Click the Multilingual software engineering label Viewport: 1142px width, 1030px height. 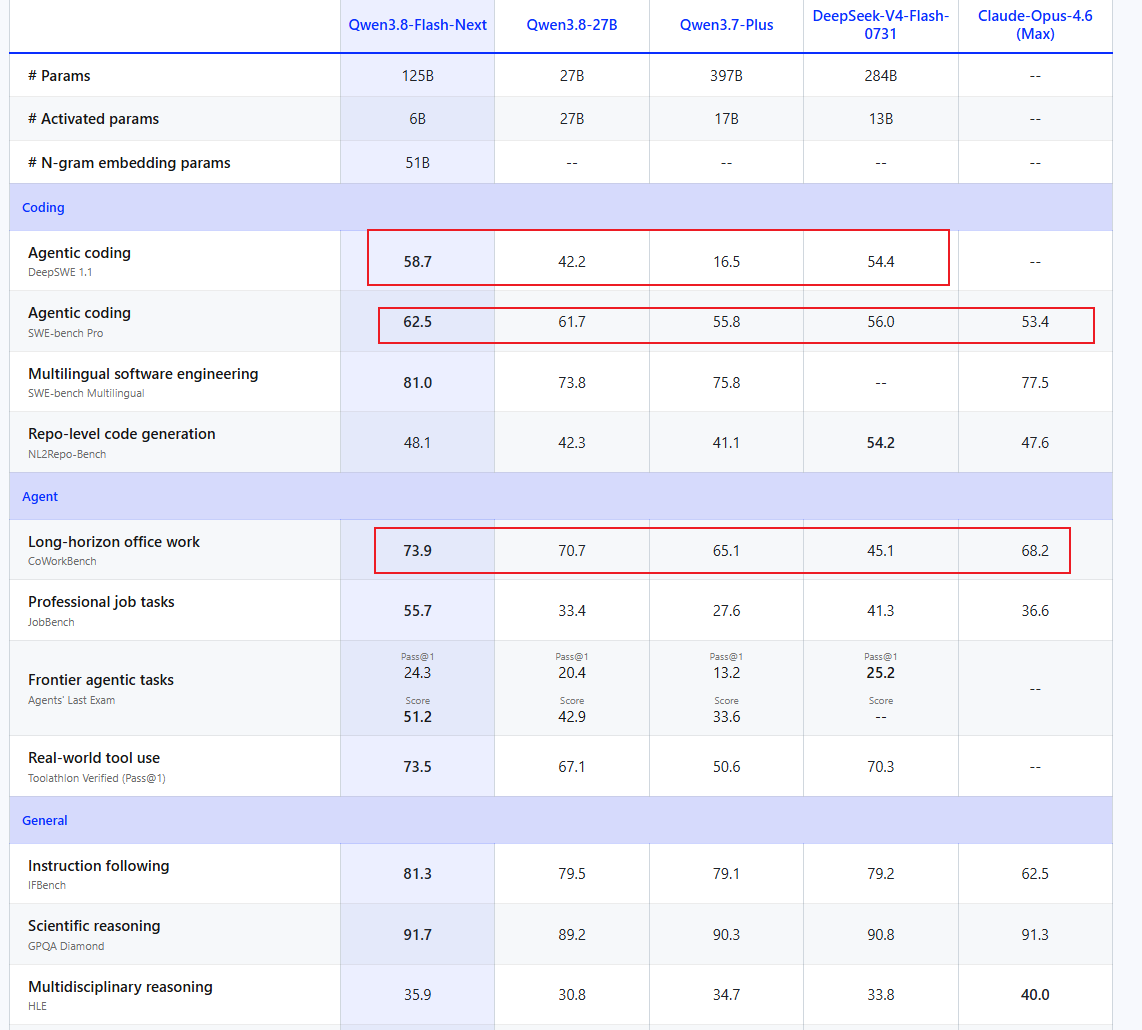(143, 374)
